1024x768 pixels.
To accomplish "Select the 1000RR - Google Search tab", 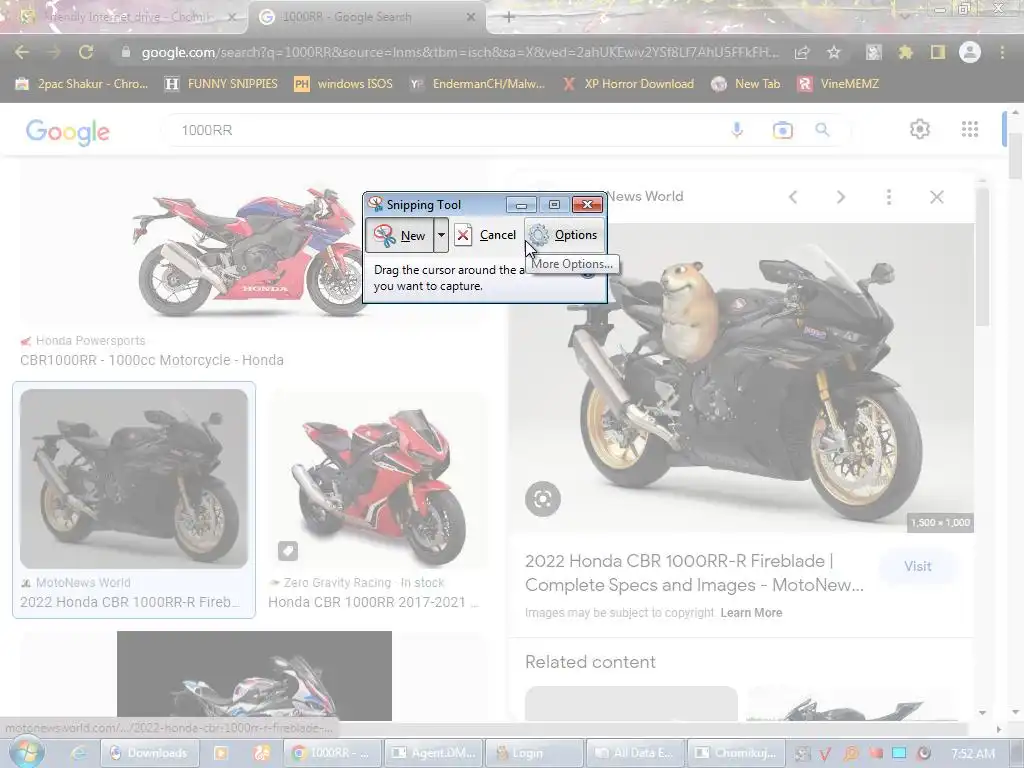I will coord(366,17).
